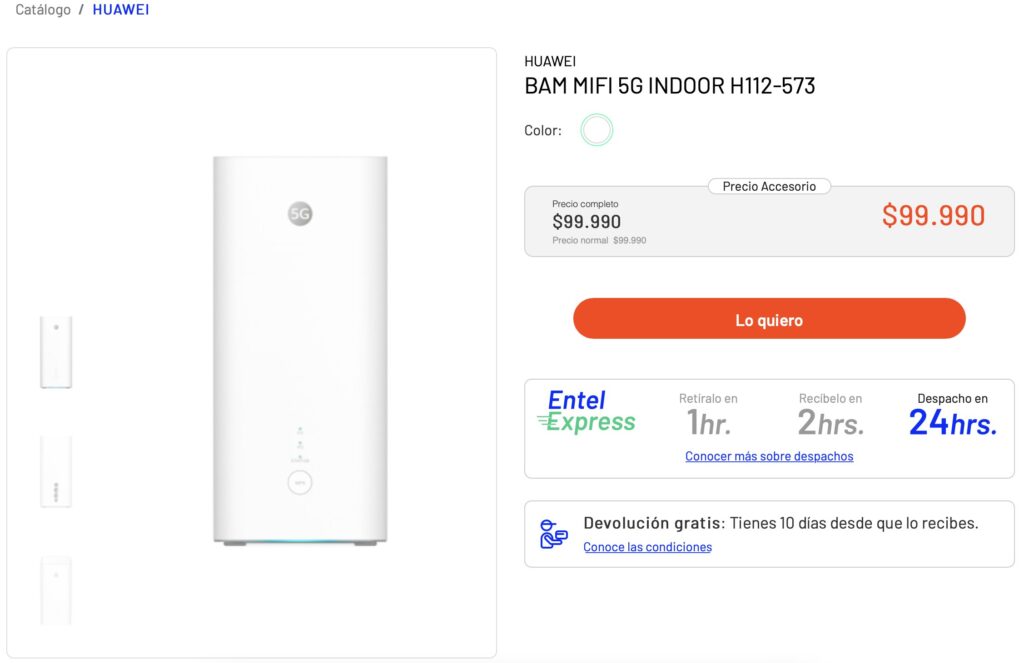
Task: Go to Catálogo breadcrumb
Action: [43, 9]
